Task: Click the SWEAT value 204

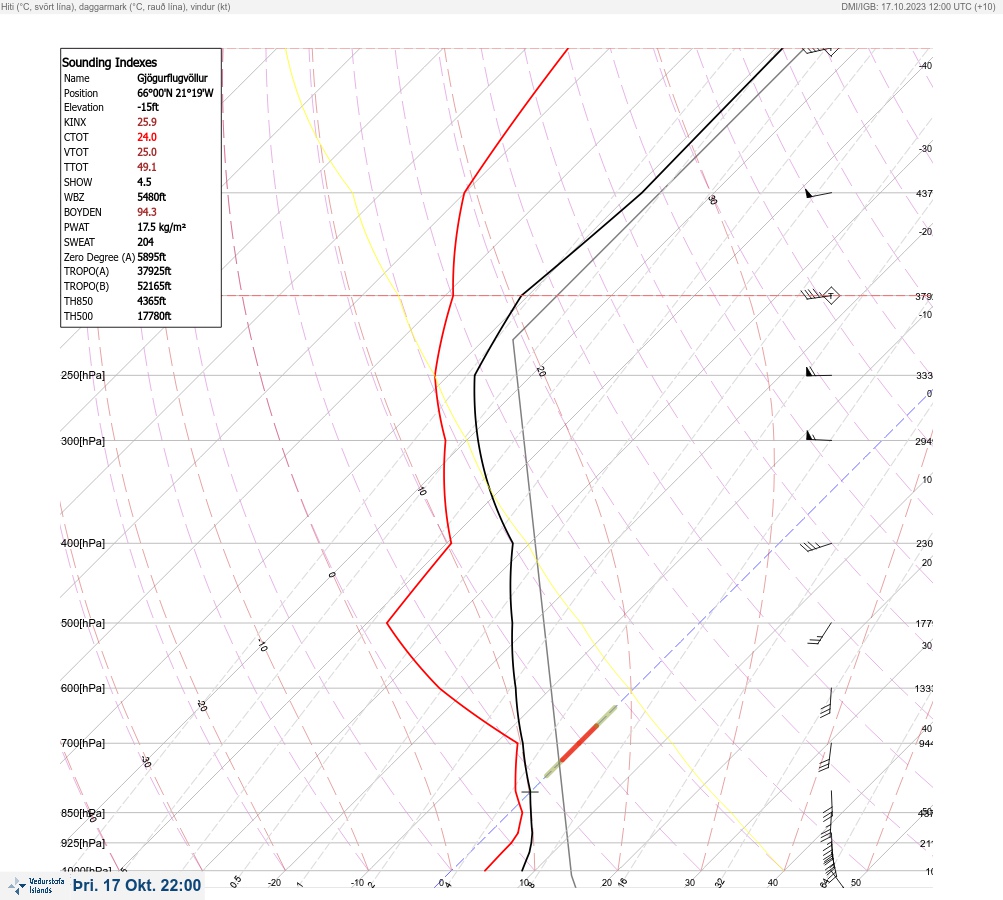Action: click(x=145, y=242)
